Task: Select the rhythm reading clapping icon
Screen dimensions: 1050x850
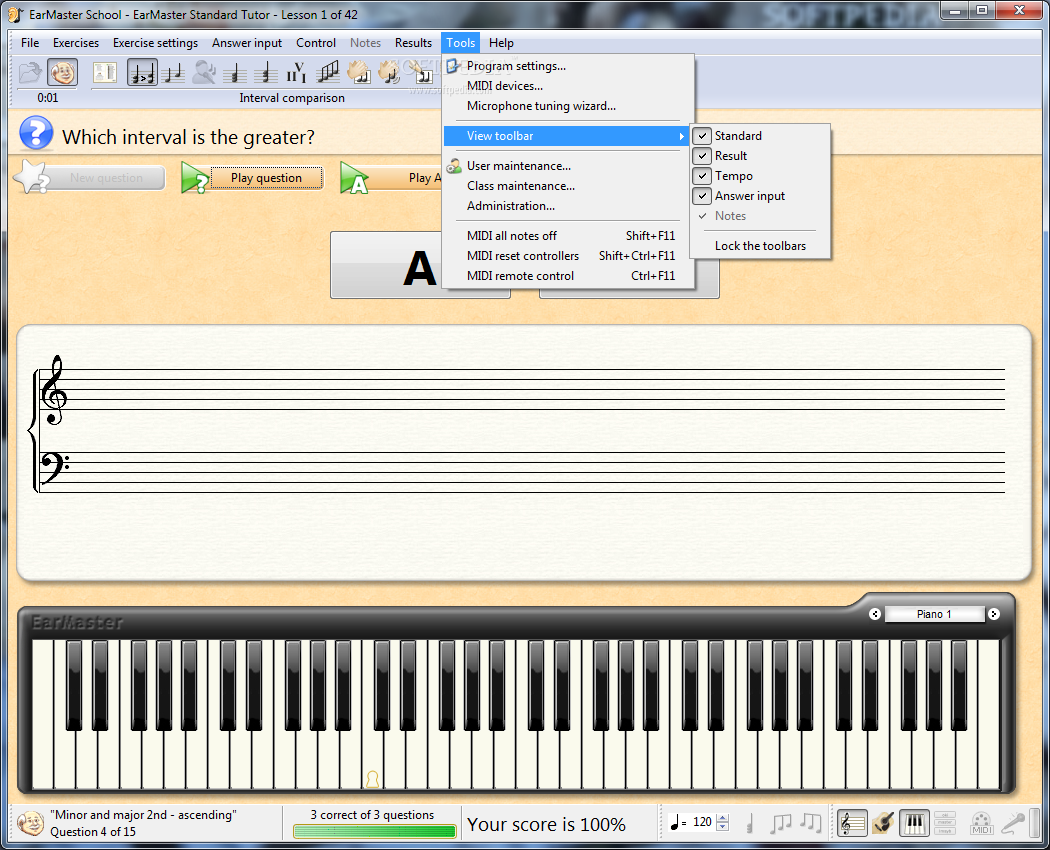Action: [x=358, y=72]
